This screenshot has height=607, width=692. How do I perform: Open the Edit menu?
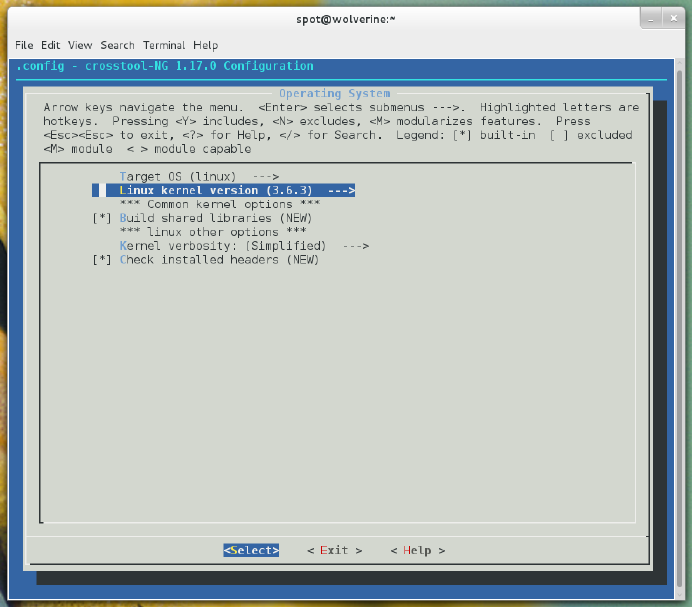[50, 45]
